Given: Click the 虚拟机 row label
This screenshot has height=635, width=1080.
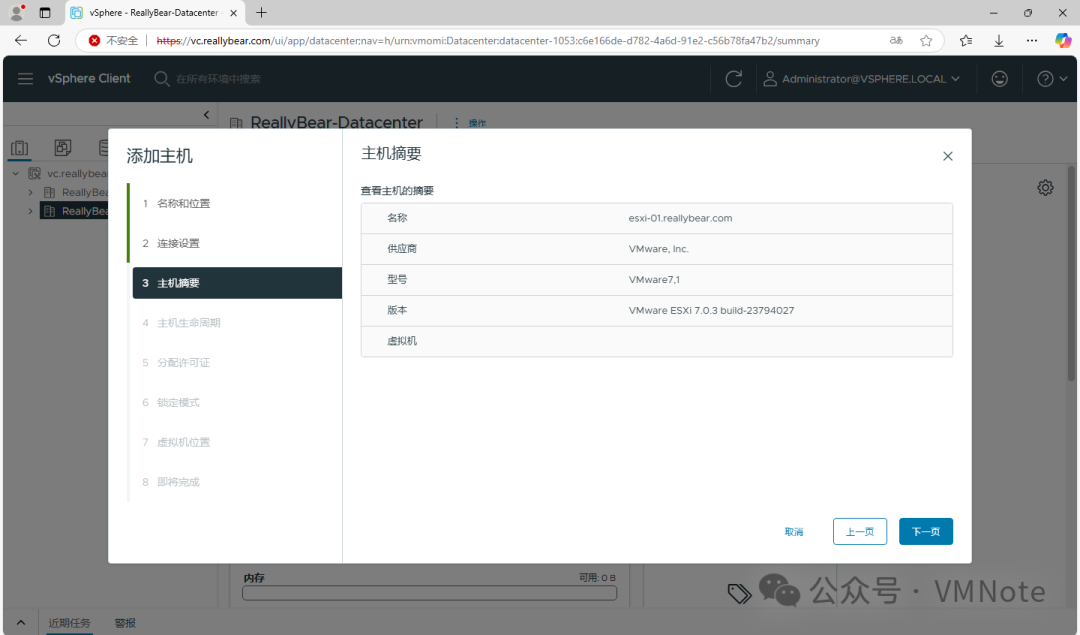Looking at the screenshot, I should pyautogui.click(x=402, y=341).
